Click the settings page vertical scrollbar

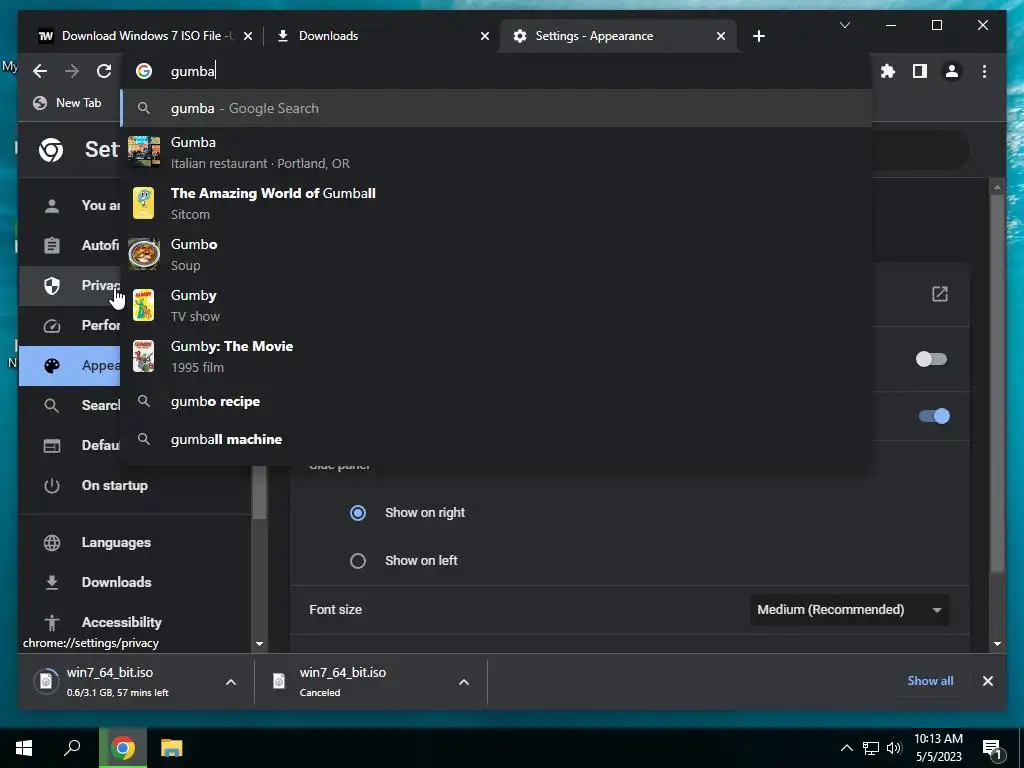[x=997, y=385]
